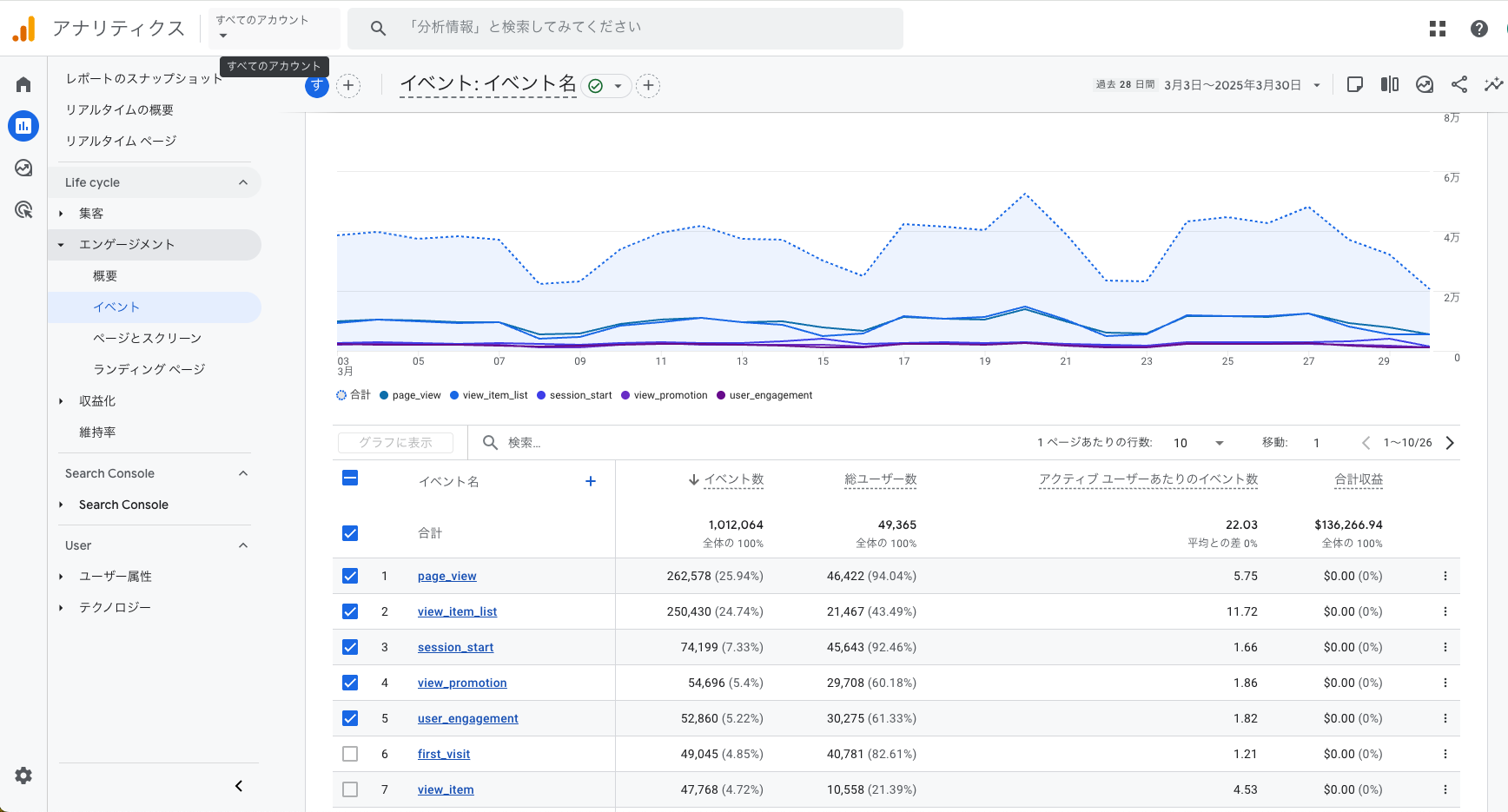Image resolution: width=1508 pixels, height=812 pixels.
Task: Toggle user_engagement legend color dot
Action: click(x=721, y=395)
